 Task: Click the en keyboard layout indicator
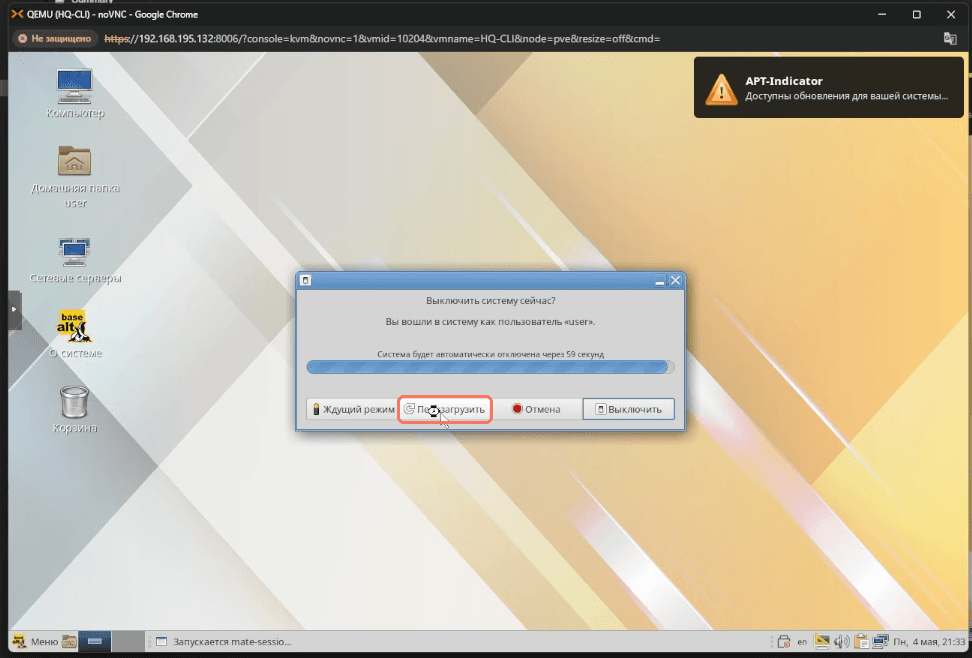[802, 642]
